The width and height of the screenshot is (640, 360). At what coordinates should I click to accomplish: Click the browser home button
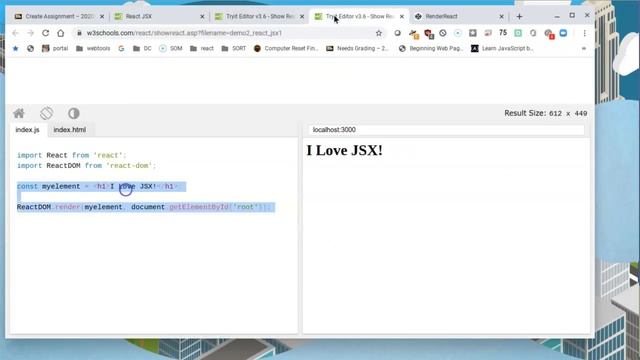tap(61, 33)
